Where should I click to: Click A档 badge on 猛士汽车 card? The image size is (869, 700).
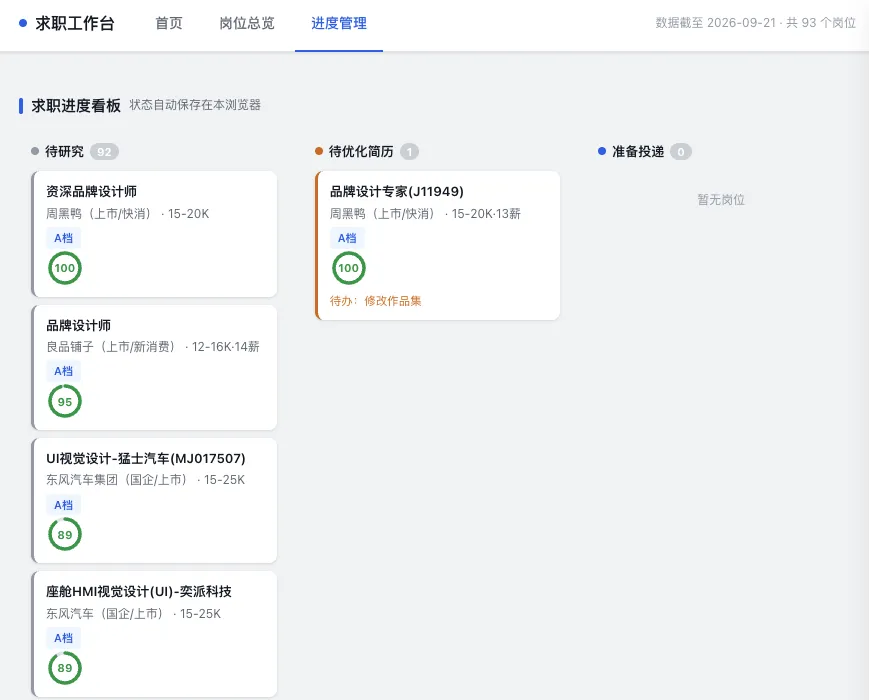pos(64,505)
